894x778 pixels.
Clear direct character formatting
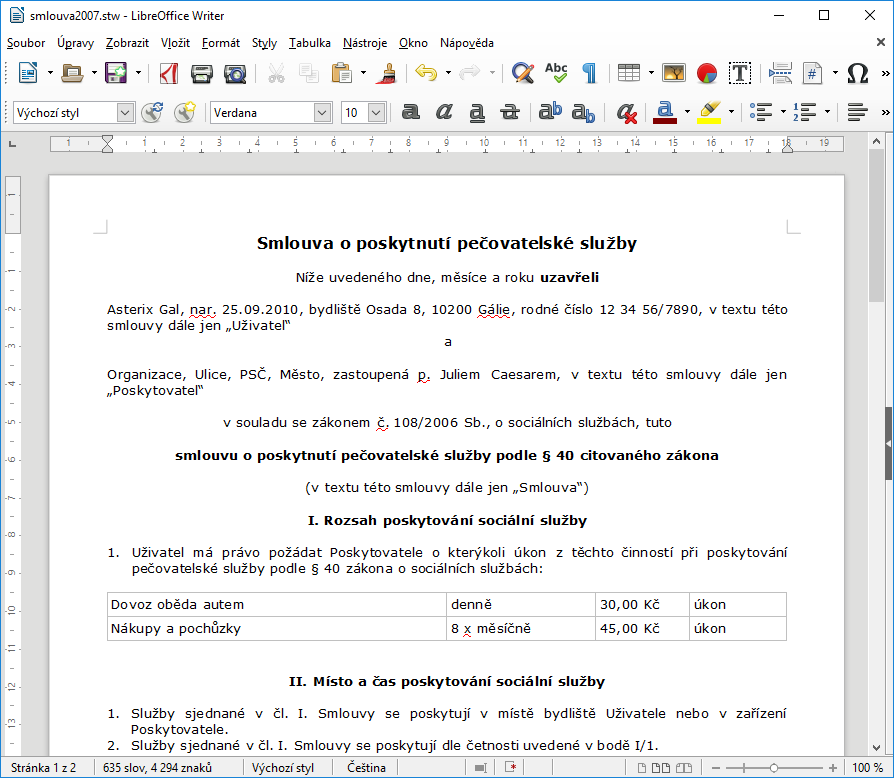click(x=625, y=113)
